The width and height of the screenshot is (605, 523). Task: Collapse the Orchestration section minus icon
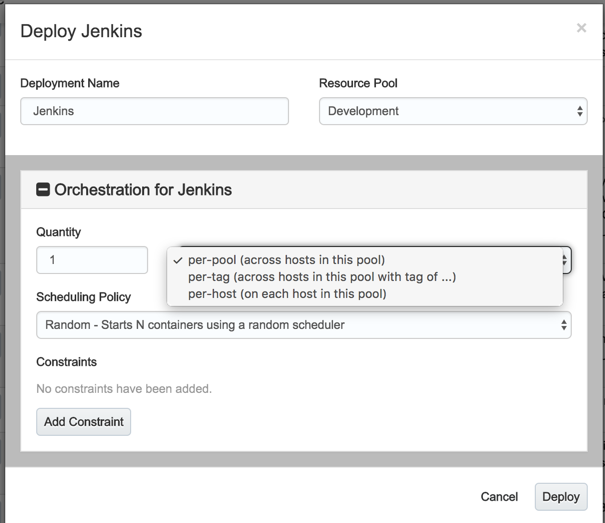pos(43,189)
